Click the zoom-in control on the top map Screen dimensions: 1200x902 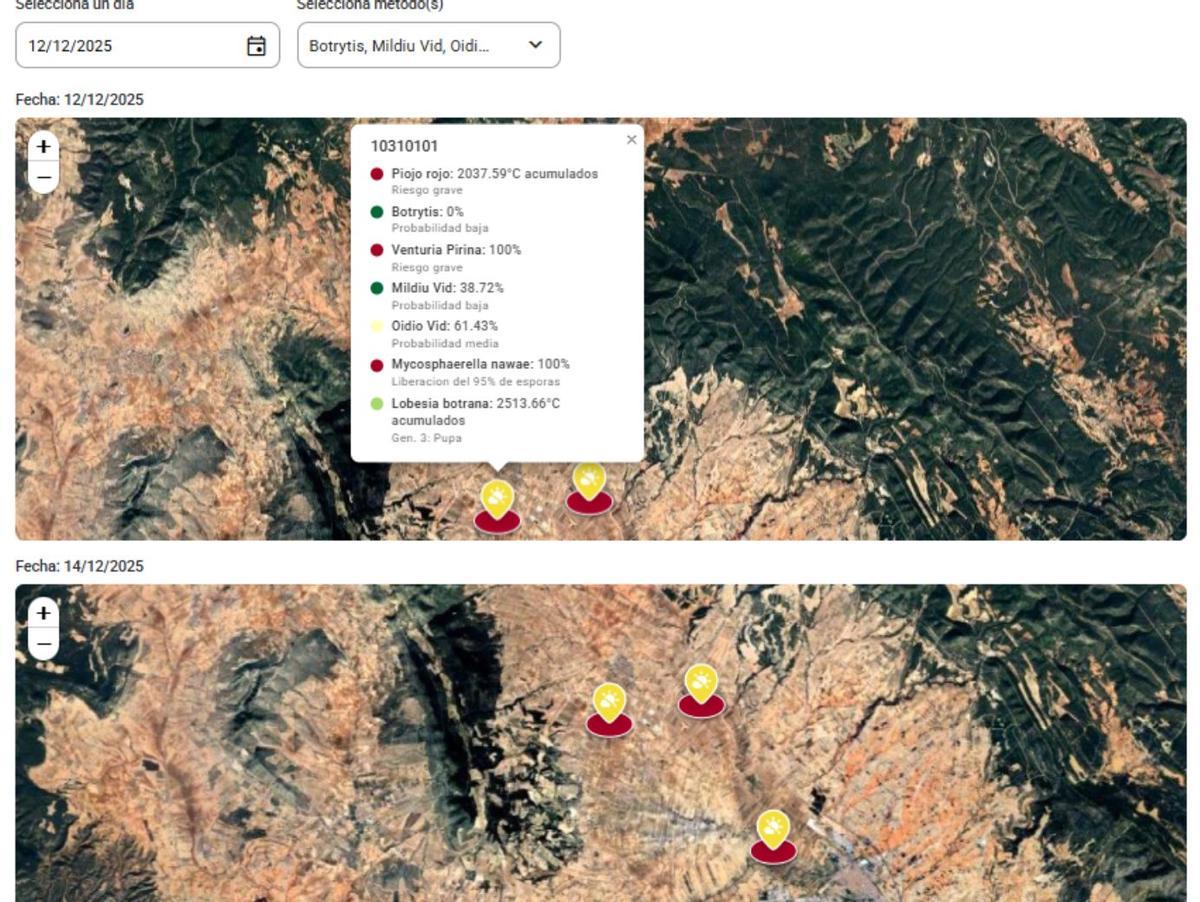41,146
